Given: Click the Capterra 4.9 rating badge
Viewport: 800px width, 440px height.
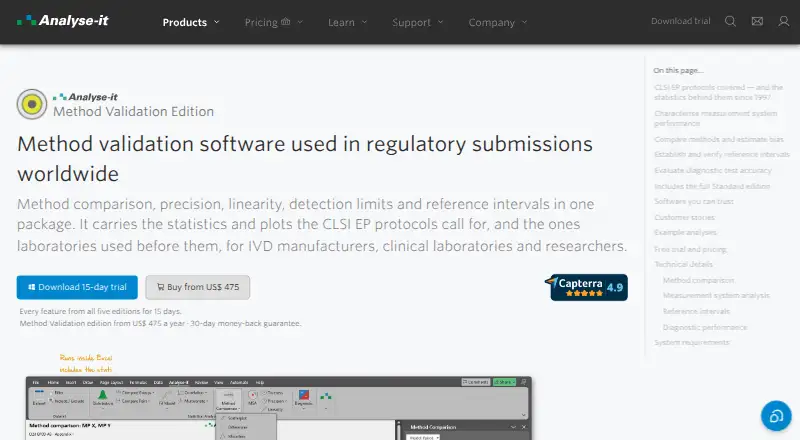Looking at the screenshot, I should coord(587,287).
